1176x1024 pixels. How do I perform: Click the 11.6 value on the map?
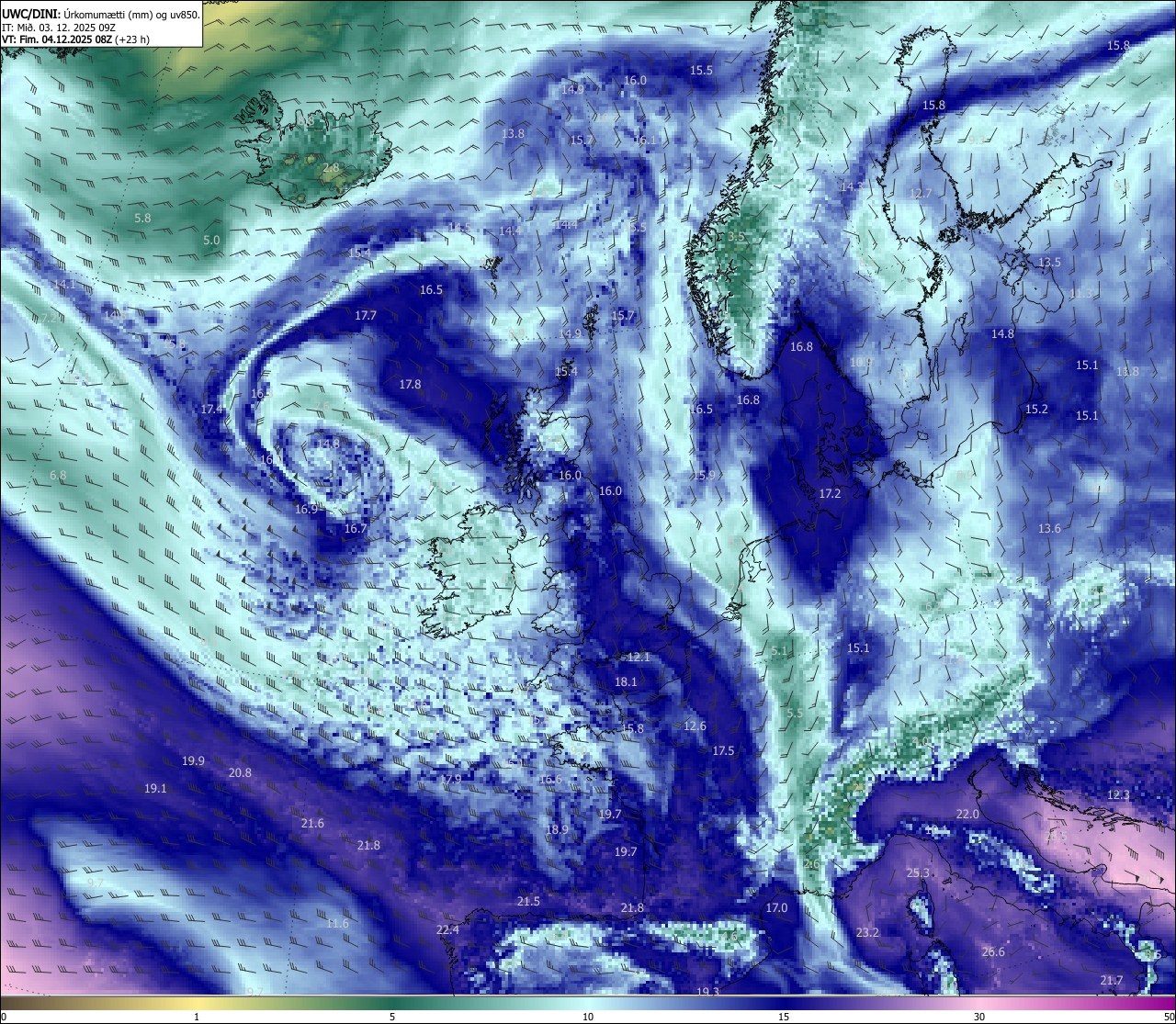(x=337, y=924)
